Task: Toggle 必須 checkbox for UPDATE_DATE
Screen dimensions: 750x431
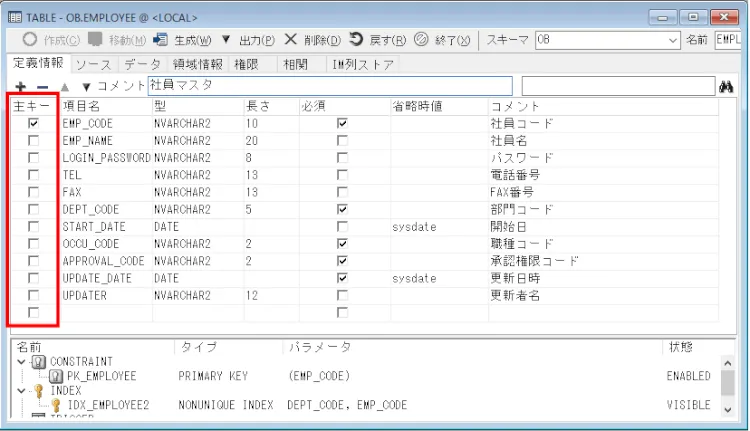Action: point(342,278)
